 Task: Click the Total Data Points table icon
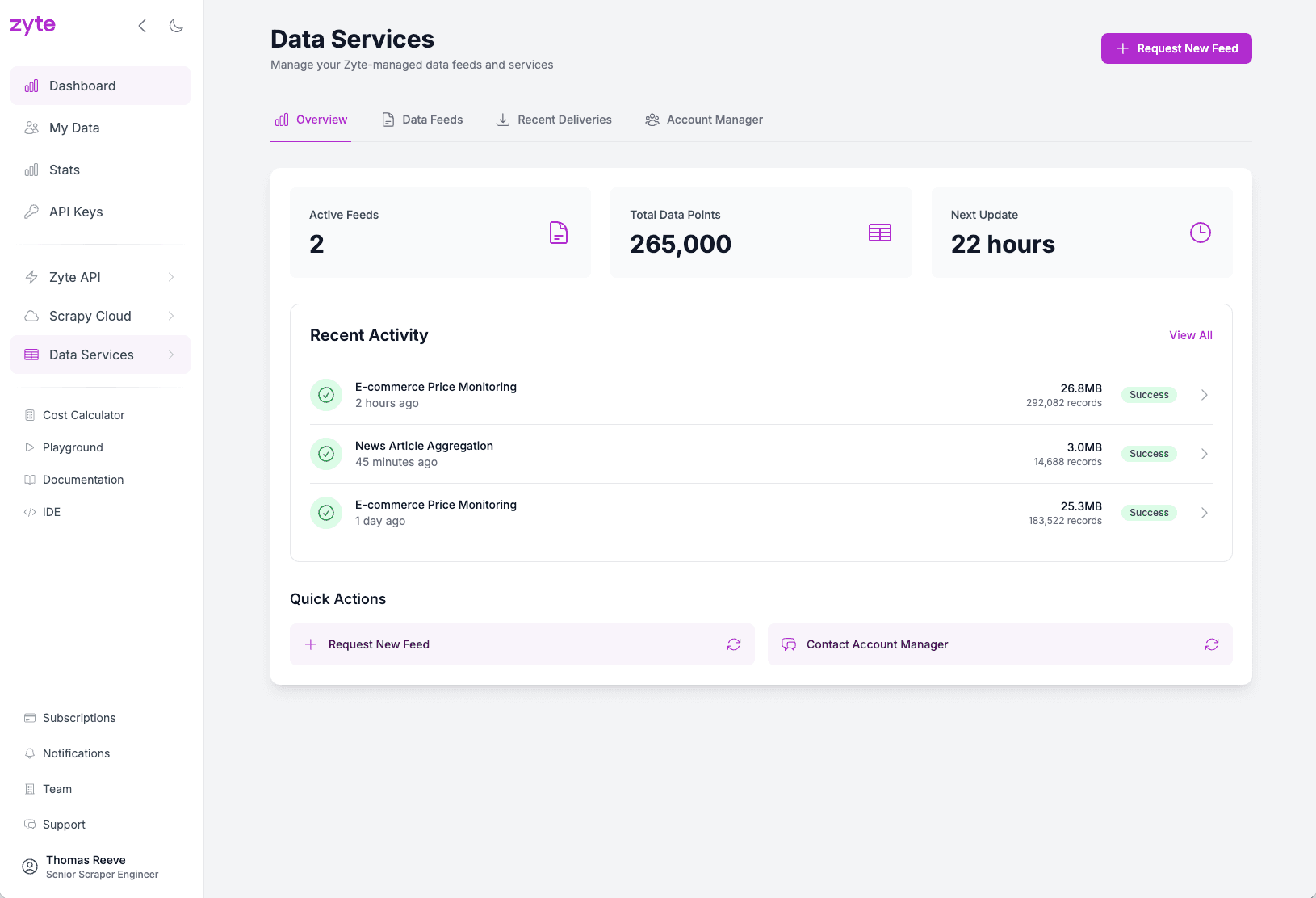pos(880,233)
